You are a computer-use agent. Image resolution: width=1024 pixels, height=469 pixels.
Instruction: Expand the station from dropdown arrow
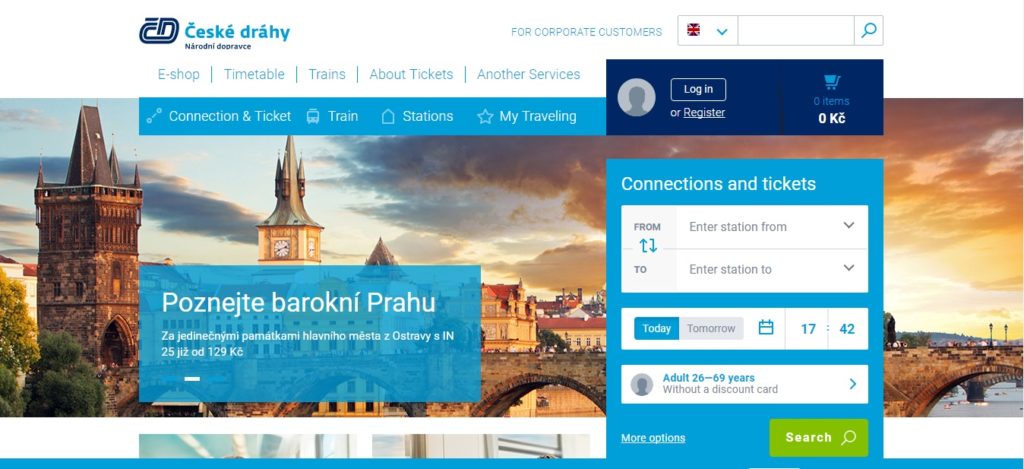pos(848,225)
